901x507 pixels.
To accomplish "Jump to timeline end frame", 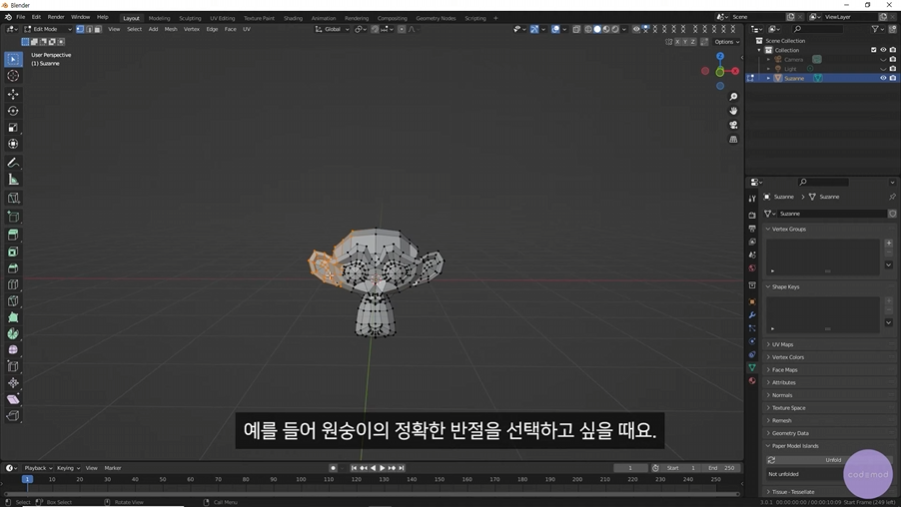I will click(402, 468).
